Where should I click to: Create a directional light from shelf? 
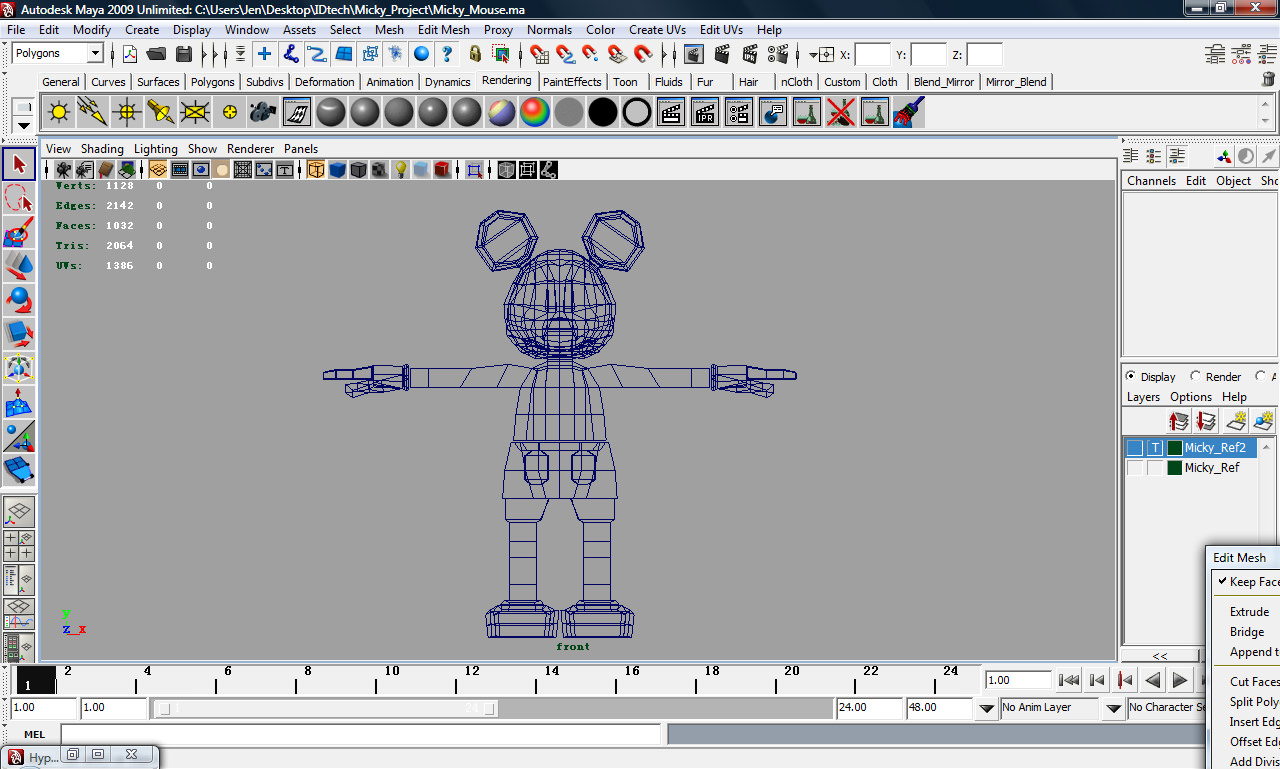pos(93,112)
